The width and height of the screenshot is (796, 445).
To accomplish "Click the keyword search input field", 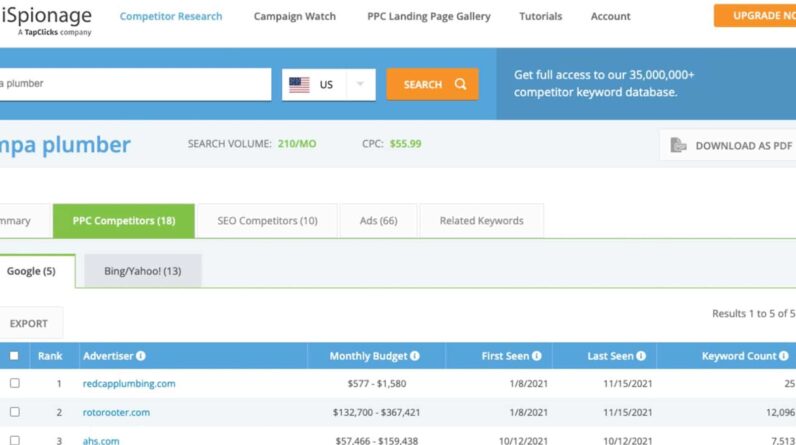I will click(135, 84).
